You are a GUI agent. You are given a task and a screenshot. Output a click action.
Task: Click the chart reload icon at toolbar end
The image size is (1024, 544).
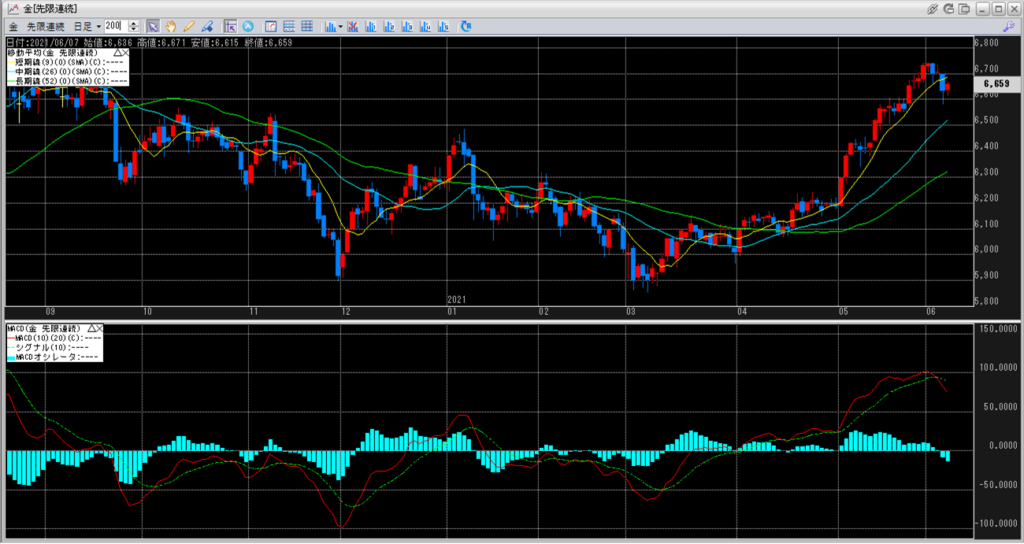click(x=468, y=25)
